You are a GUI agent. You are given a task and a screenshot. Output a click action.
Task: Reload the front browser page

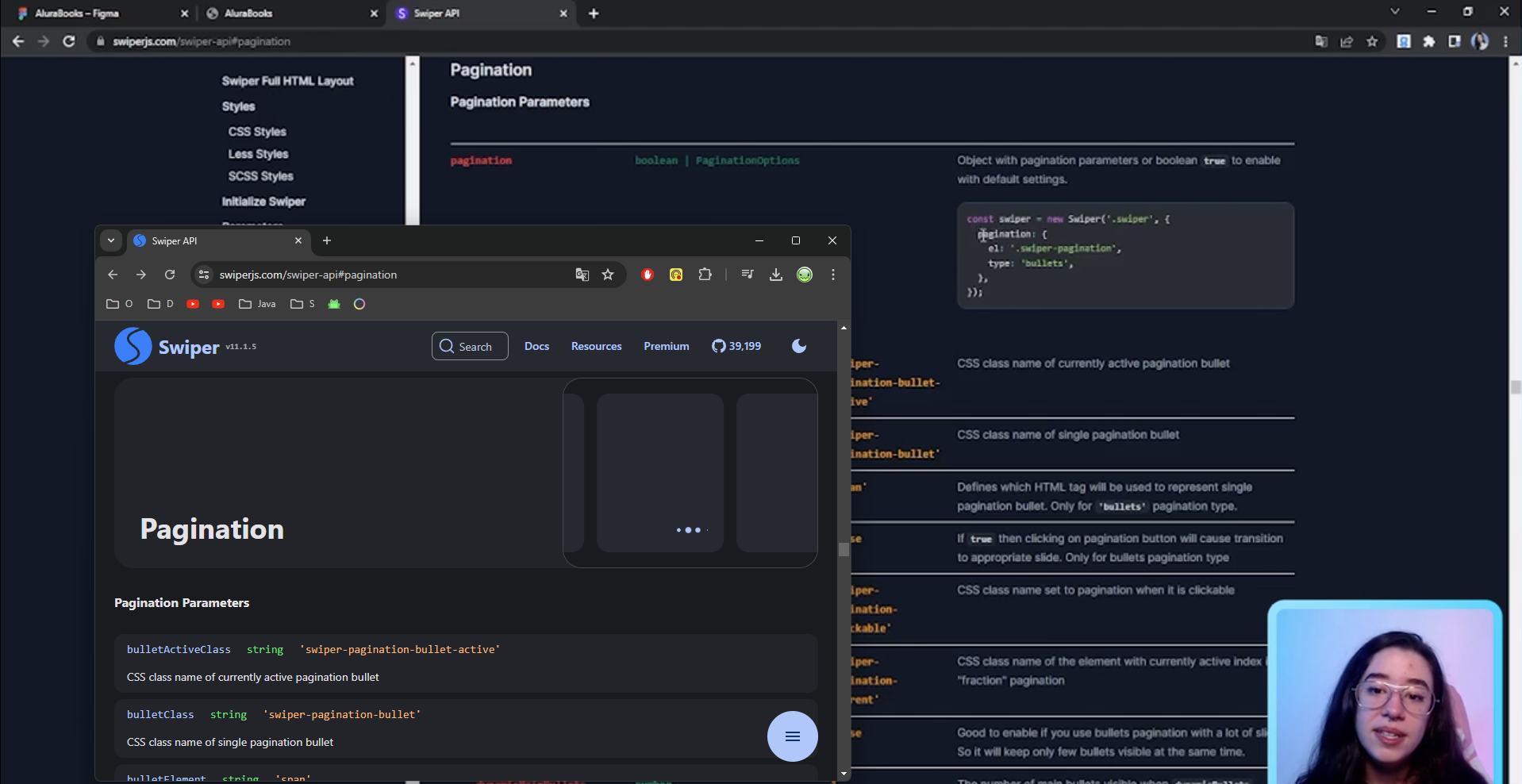pos(170,275)
